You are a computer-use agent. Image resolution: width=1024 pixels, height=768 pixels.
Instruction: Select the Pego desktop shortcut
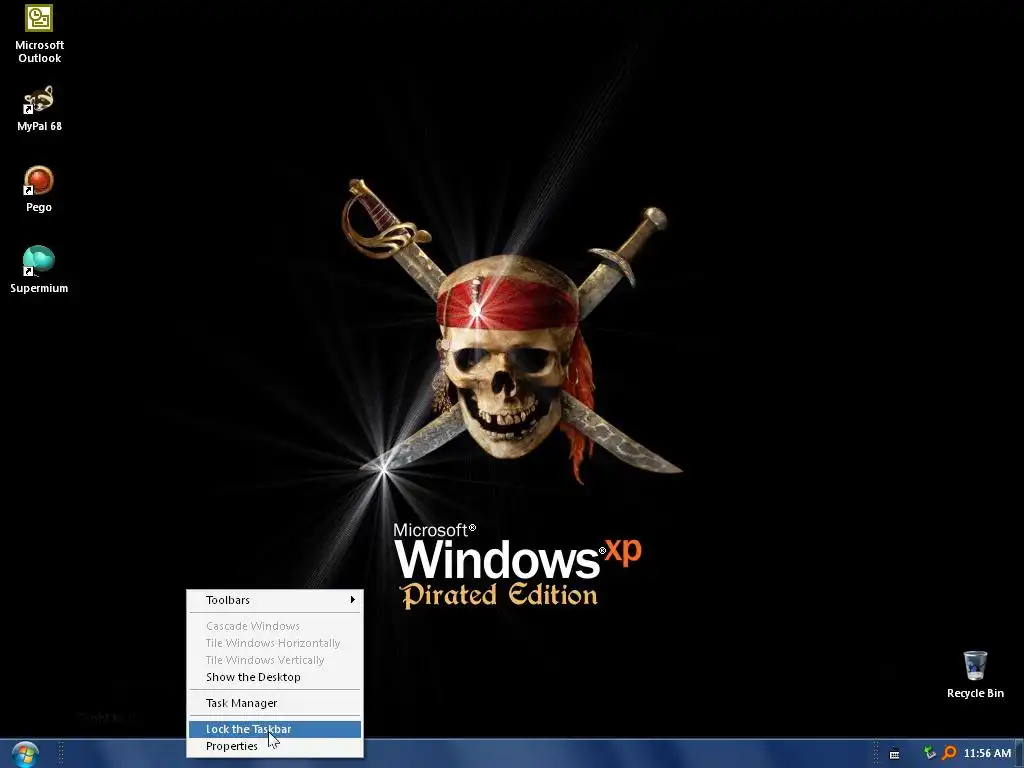tap(39, 189)
